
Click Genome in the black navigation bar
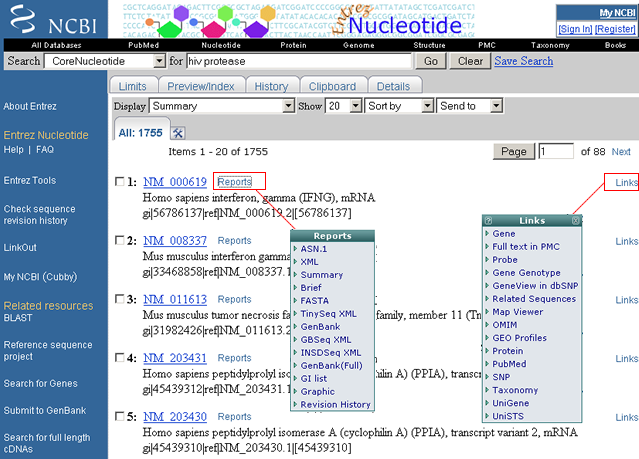tap(359, 45)
